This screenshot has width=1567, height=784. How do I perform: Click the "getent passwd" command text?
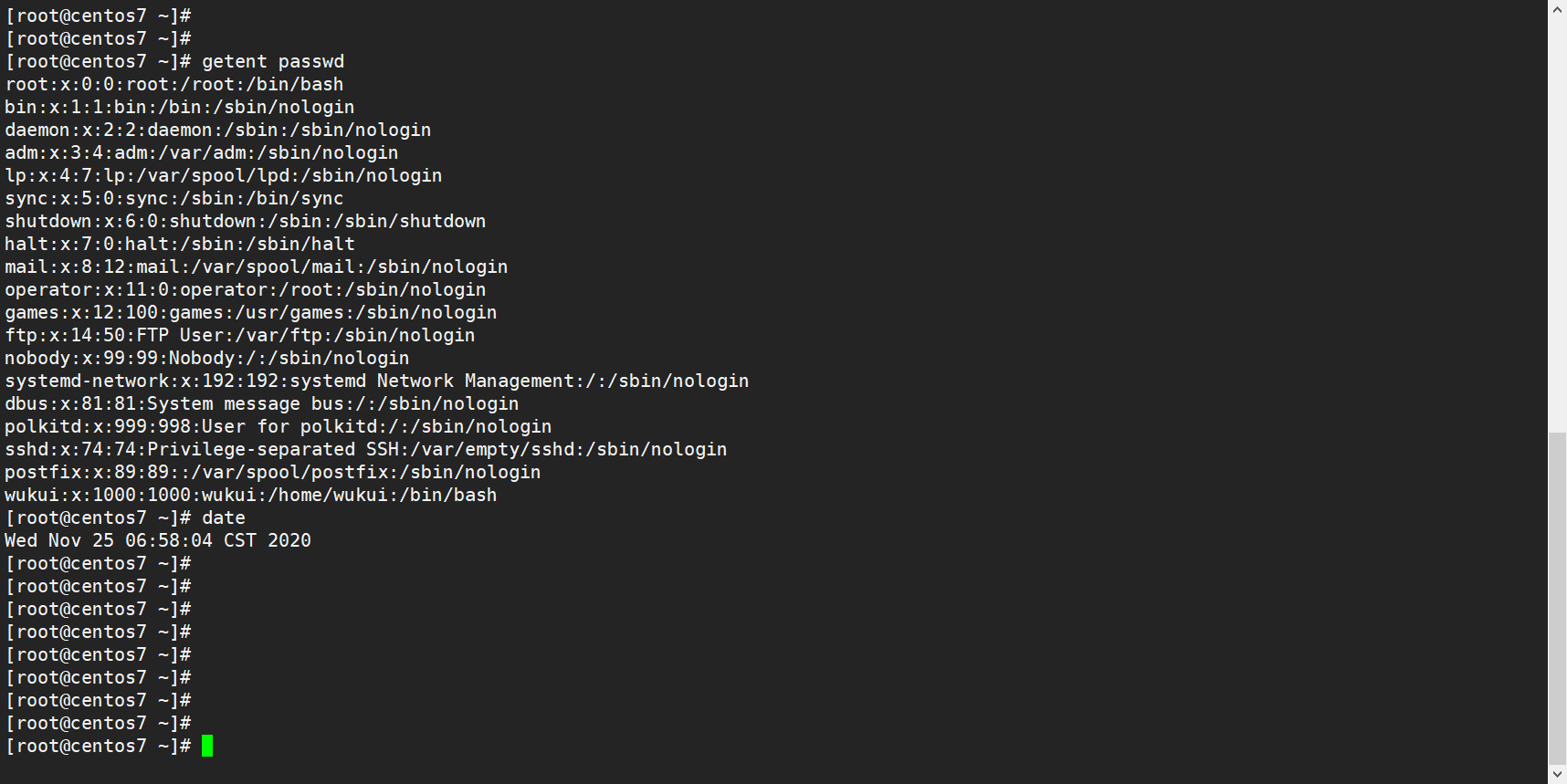pos(272,62)
